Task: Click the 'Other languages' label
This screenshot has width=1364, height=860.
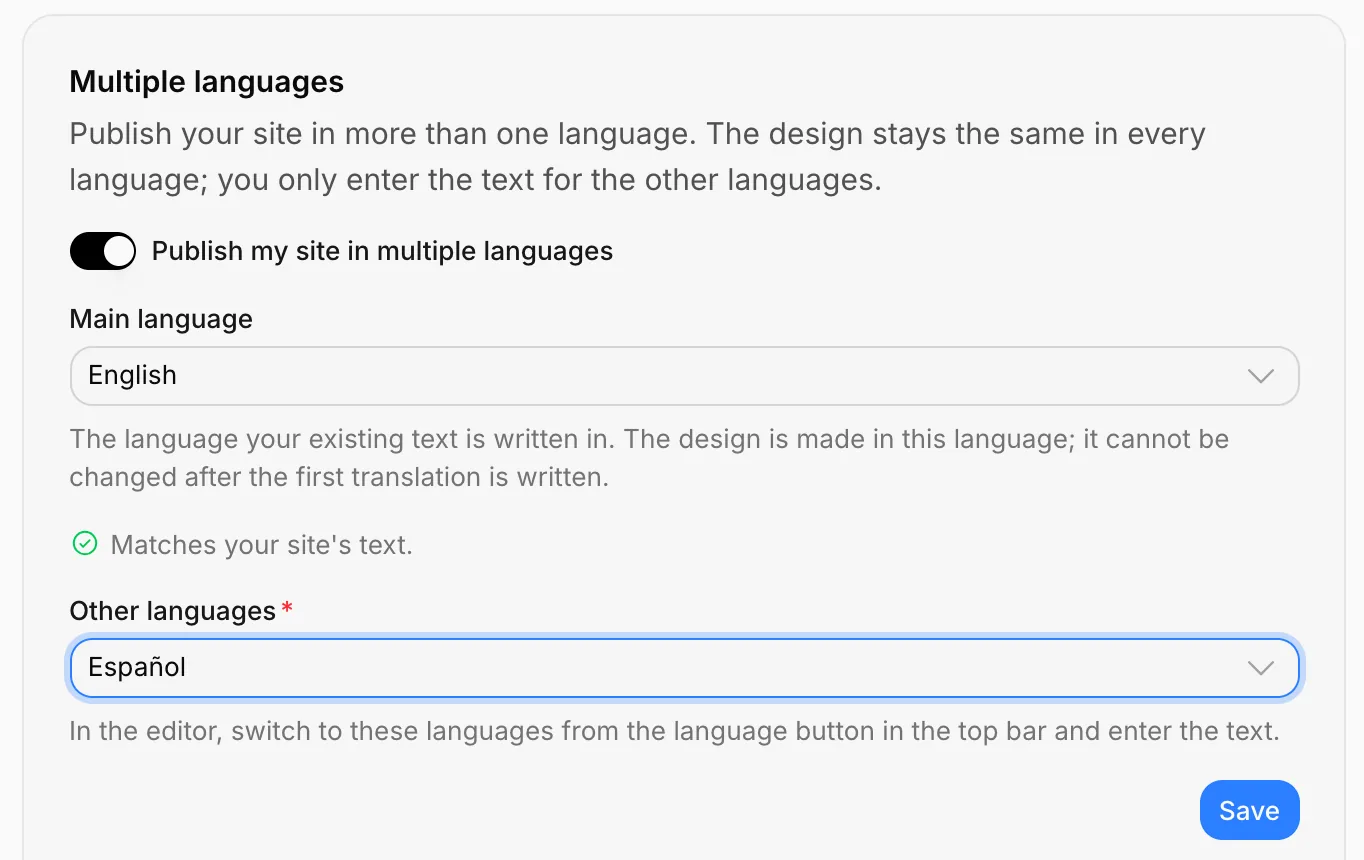Action: pyautogui.click(x=172, y=611)
